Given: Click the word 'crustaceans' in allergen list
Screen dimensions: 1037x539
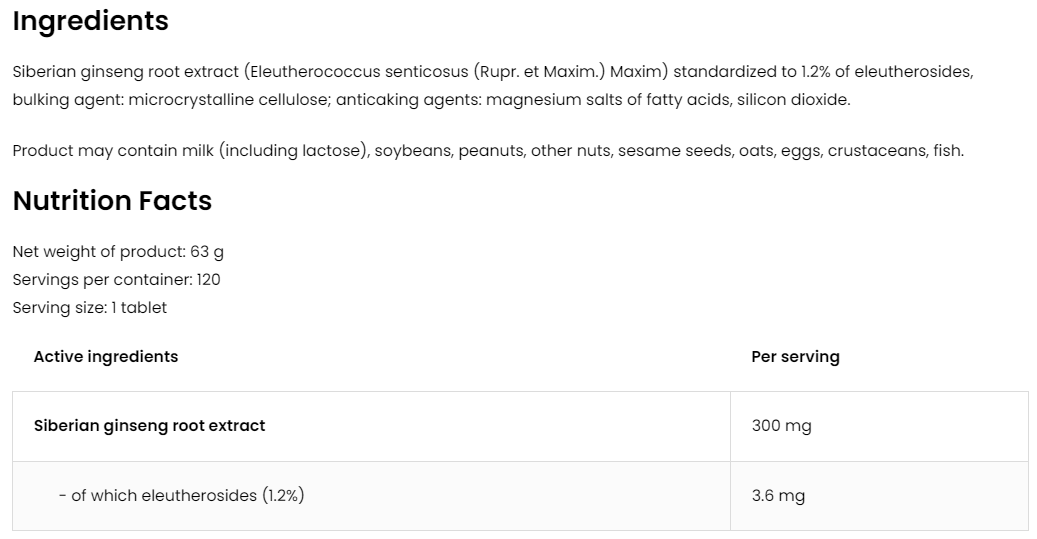Looking at the screenshot, I should point(876,151).
